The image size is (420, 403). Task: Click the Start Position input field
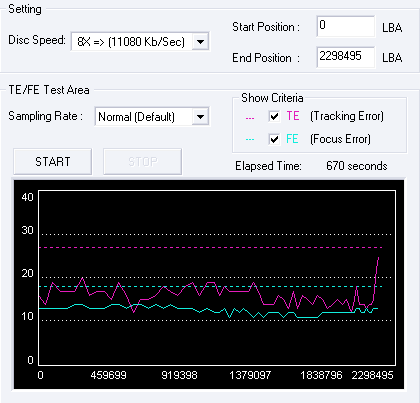(x=346, y=26)
